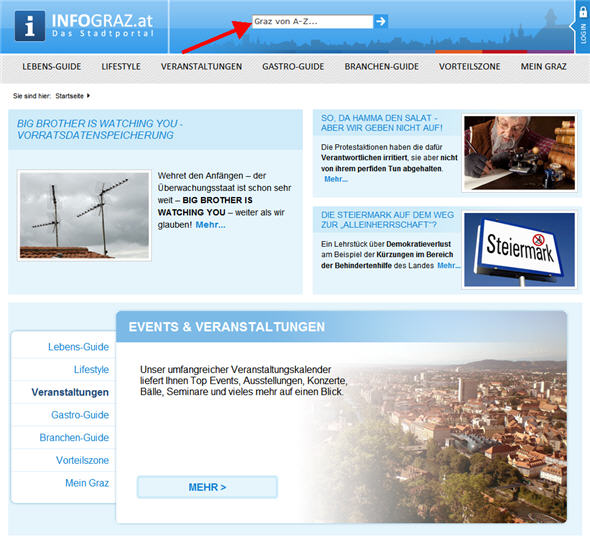
Task: Open the LIFESTYLE menu
Action: pyautogui.click(x=121, y=67)
